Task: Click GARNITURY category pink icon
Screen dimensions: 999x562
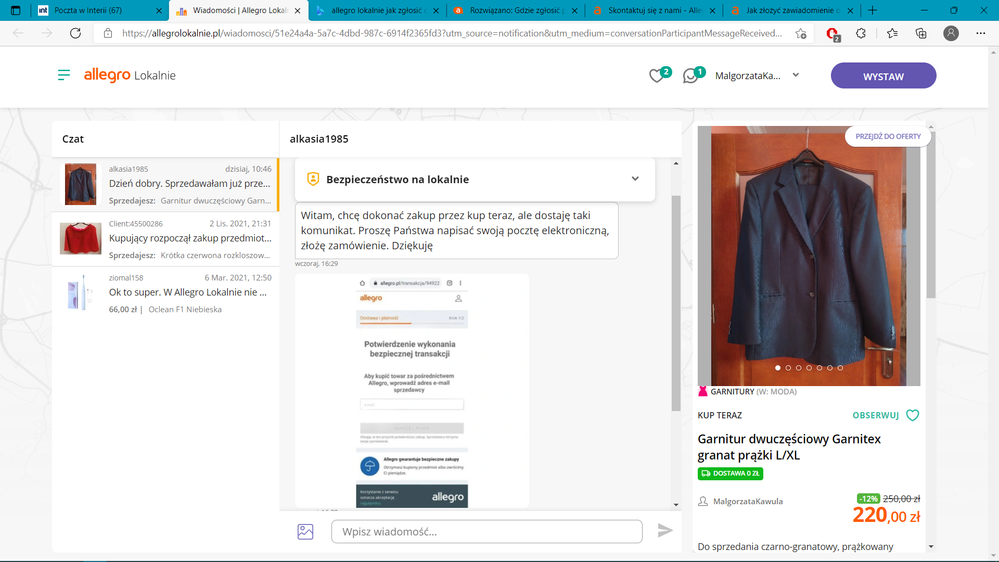Action: [703, 391]
